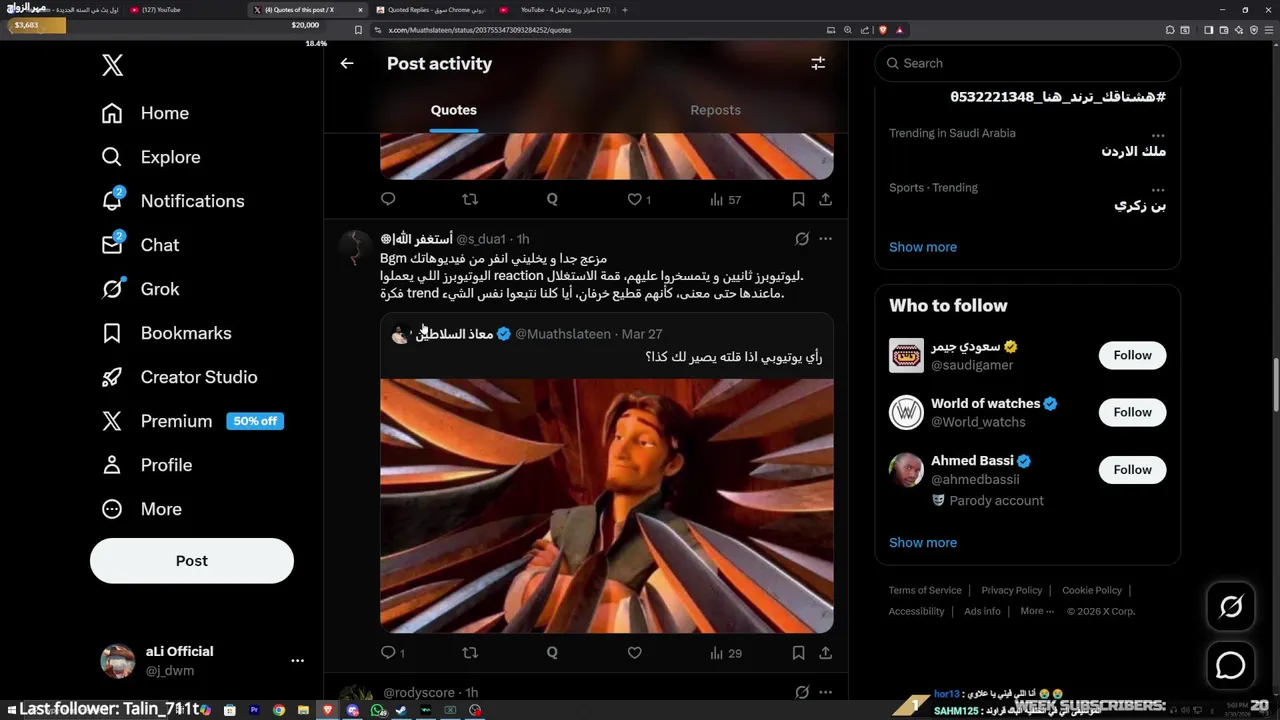The height and width of the screenshot is (720, 1280).
Task: Click Show more under Who to follow
Action: click(923, 542)
